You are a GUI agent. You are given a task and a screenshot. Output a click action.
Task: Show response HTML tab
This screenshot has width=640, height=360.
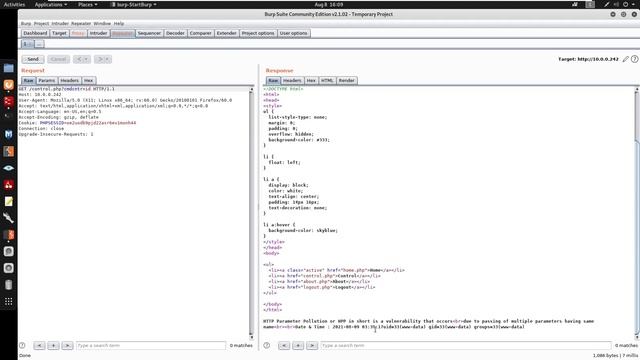(x=327, y=80)
